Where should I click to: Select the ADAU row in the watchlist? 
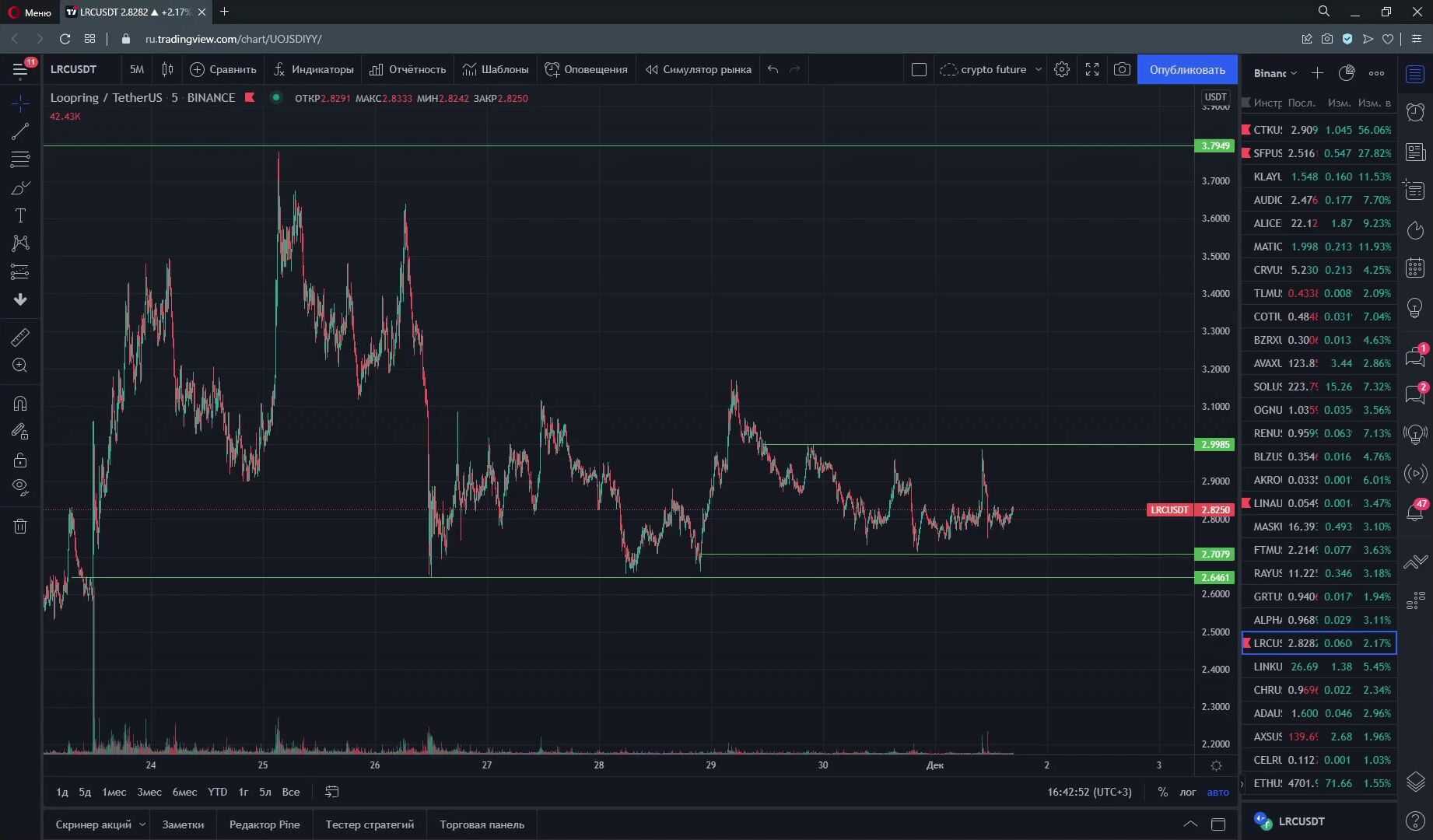point(1319,713)
